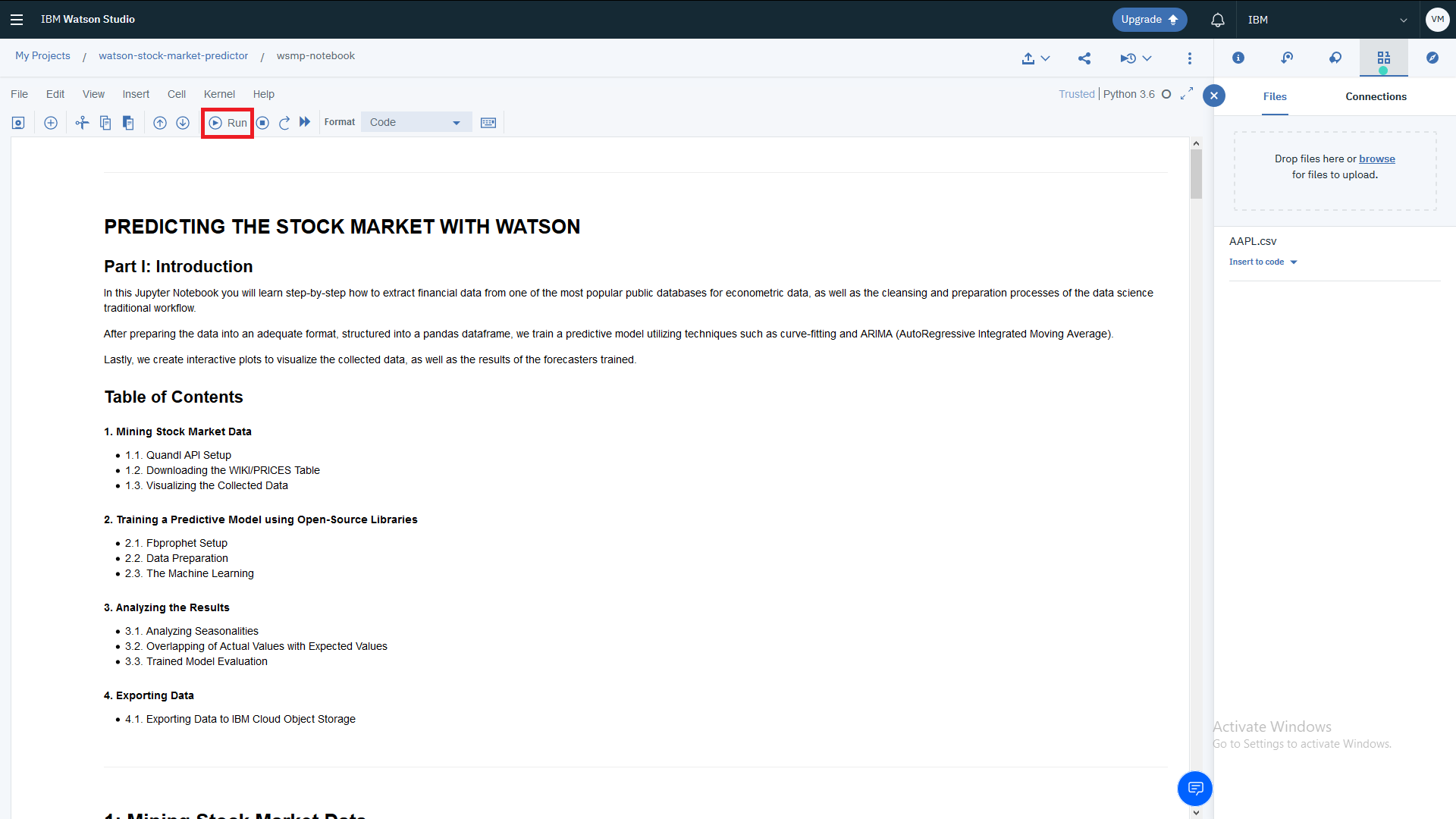
Task: Open the Kernel menu
Action: (x=219, y=94)
